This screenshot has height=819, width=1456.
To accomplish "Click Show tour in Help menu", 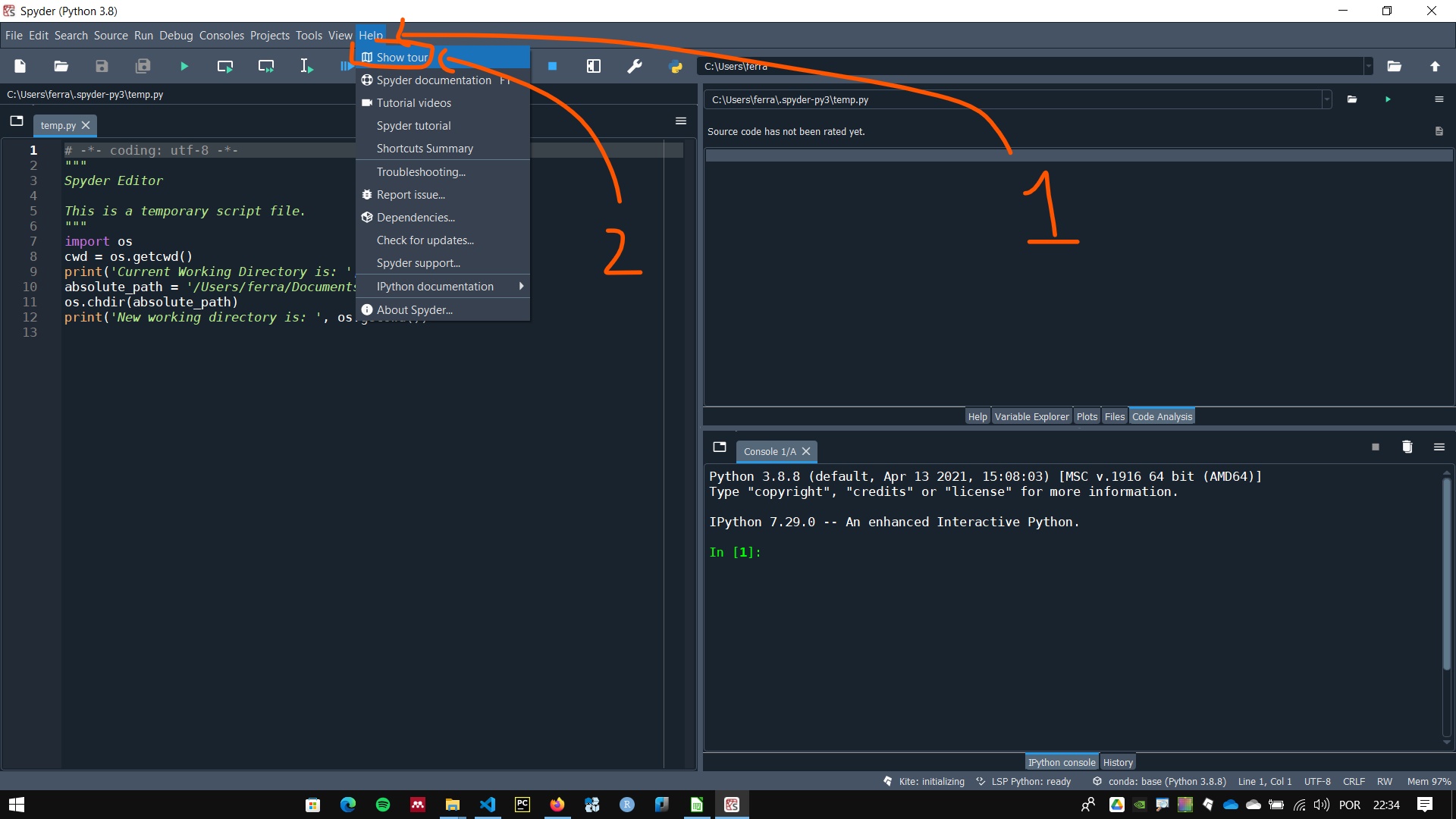I will point(443,58).
